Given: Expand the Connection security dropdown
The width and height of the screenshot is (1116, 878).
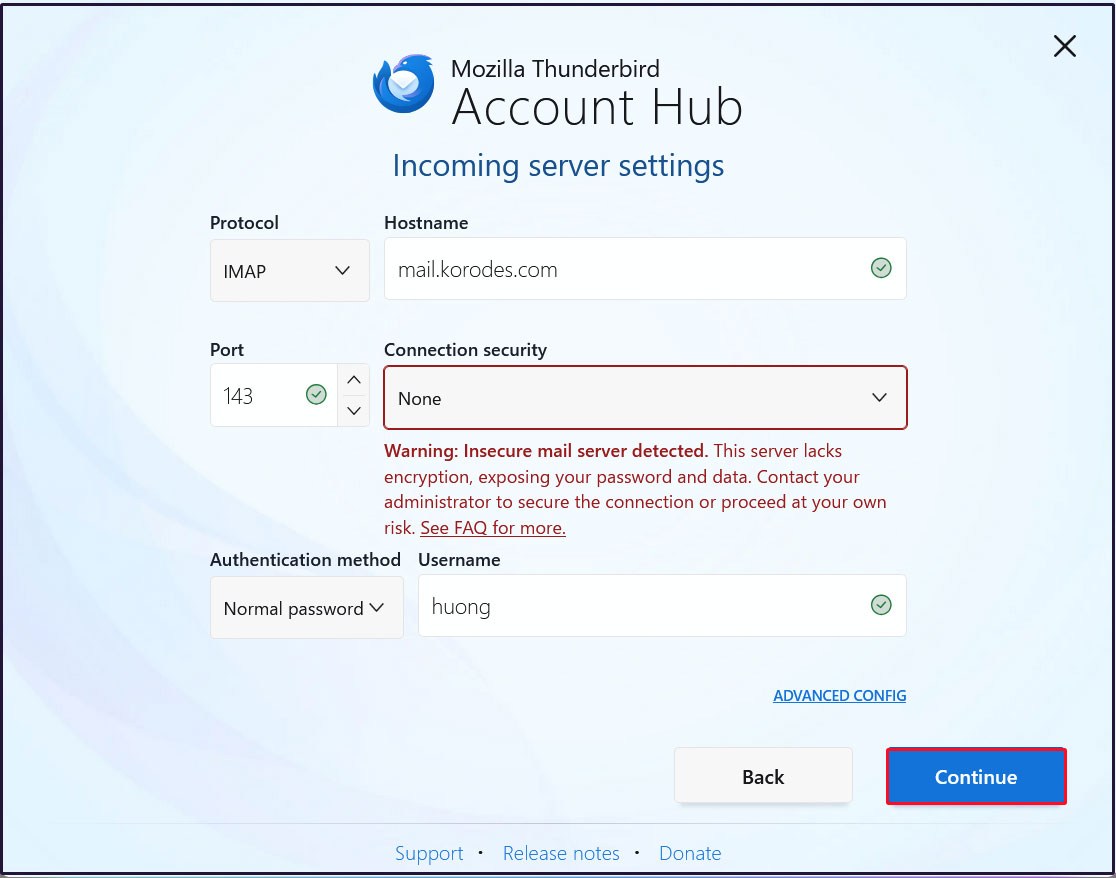Looking at the screenshot, I should pyautogui.click(x=645, y=398).
